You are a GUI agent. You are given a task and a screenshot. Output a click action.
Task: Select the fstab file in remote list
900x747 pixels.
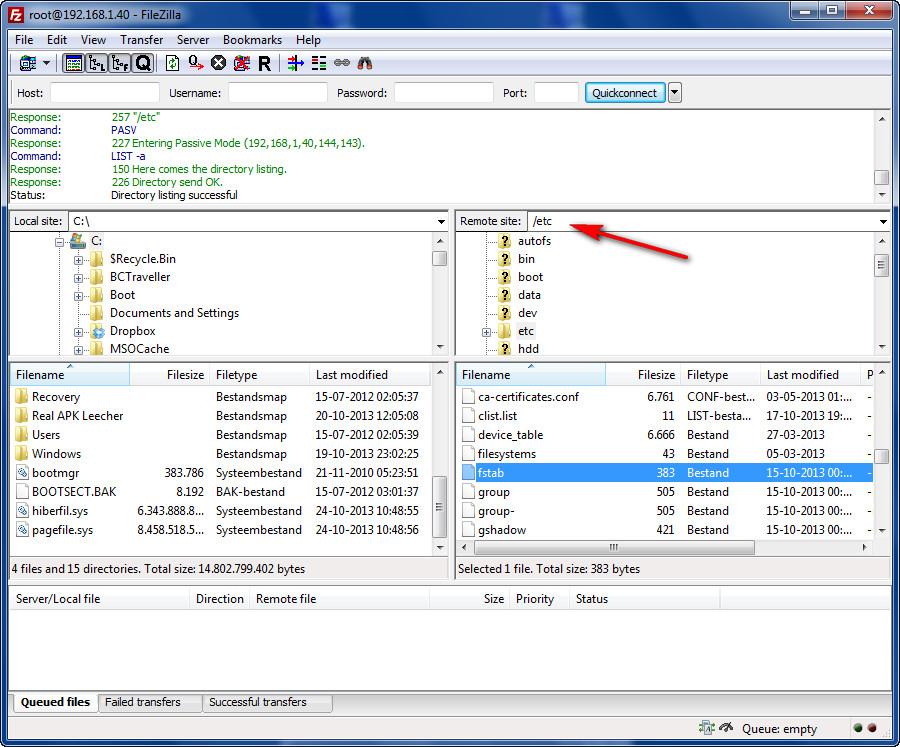(x=666, y=473)
